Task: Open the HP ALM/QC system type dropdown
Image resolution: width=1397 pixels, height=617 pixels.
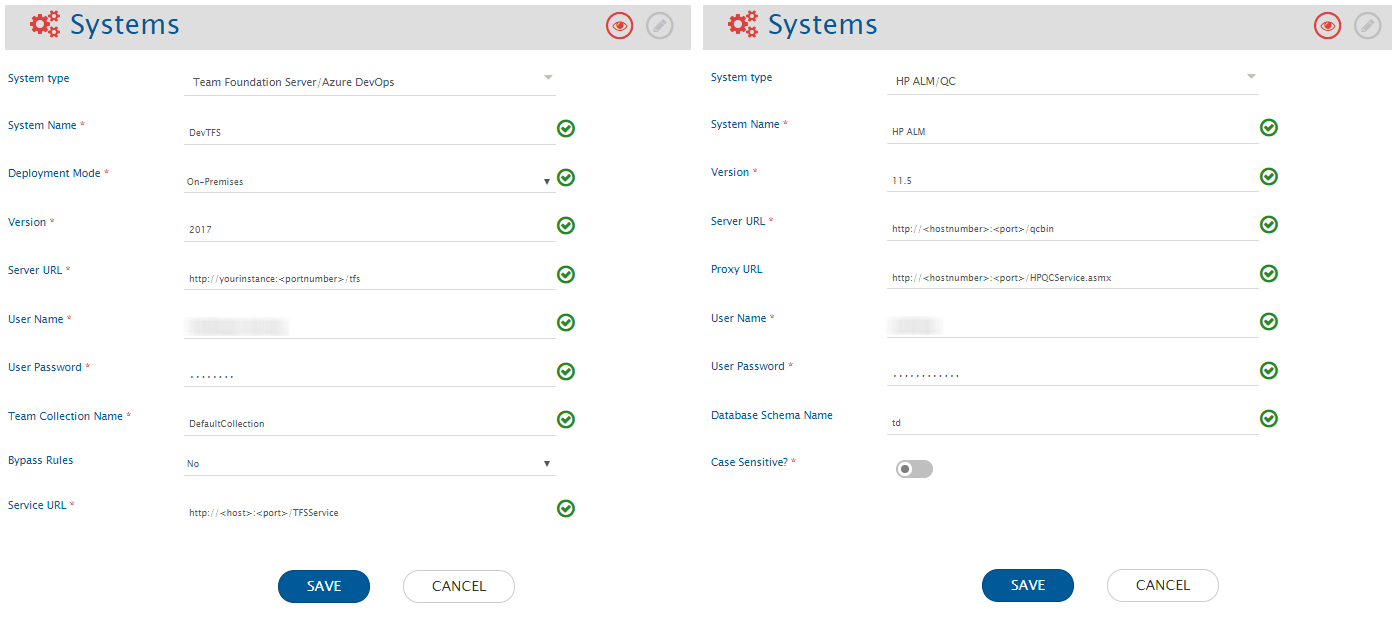Action: click(1072, 81)
